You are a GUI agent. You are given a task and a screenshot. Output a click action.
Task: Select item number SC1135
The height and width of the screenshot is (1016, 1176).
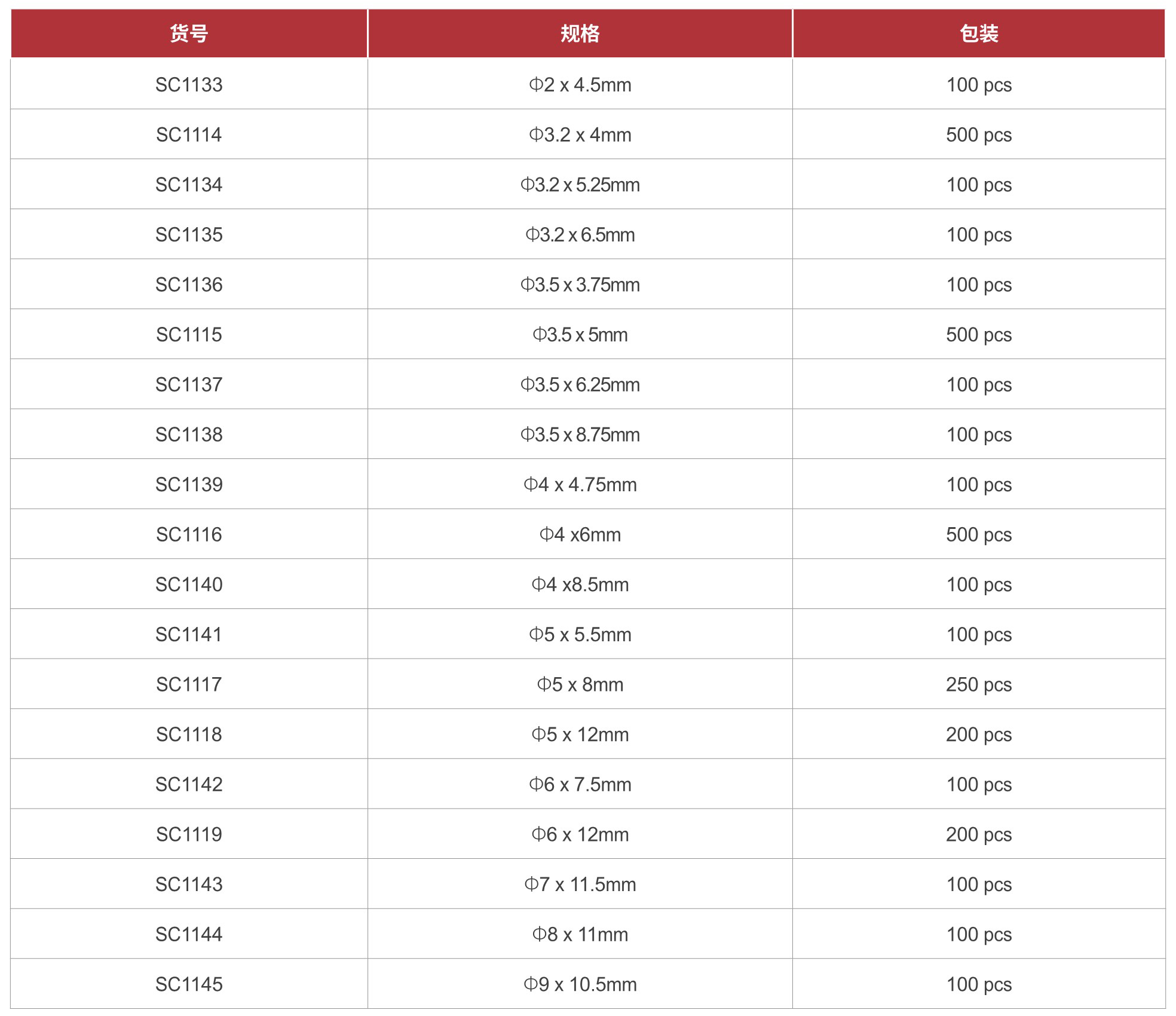pos(189,235)
